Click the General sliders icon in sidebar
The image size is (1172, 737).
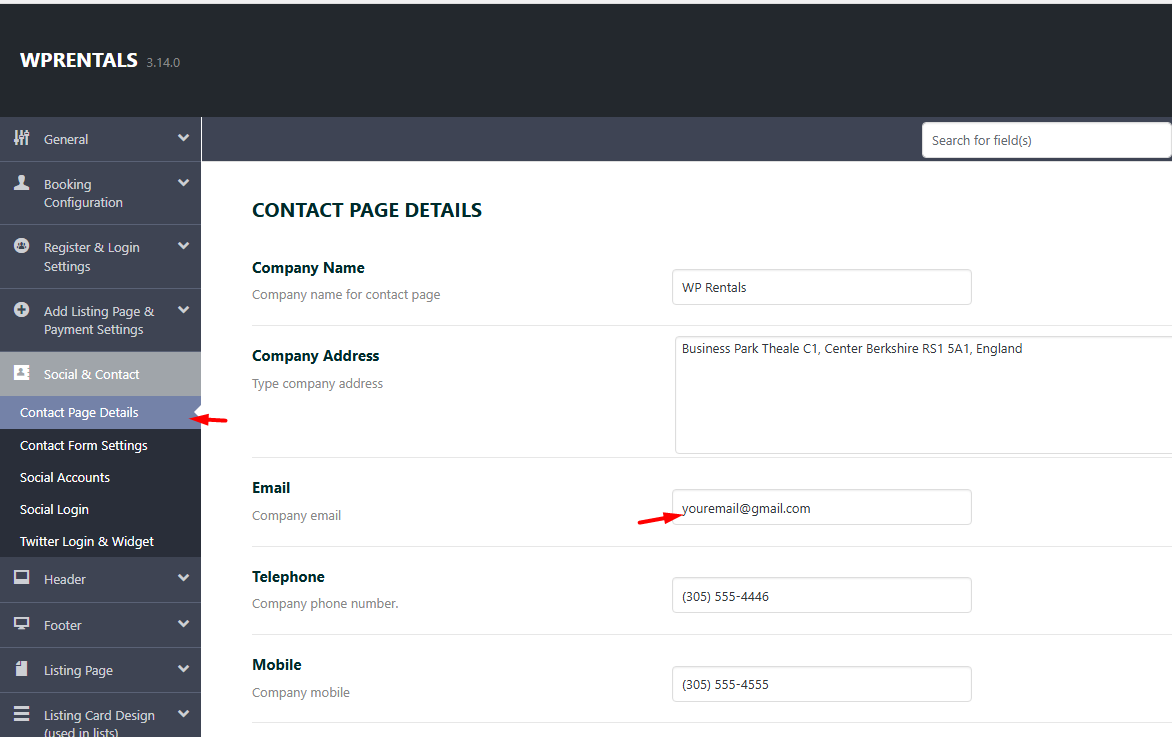[x=21, y=138]
